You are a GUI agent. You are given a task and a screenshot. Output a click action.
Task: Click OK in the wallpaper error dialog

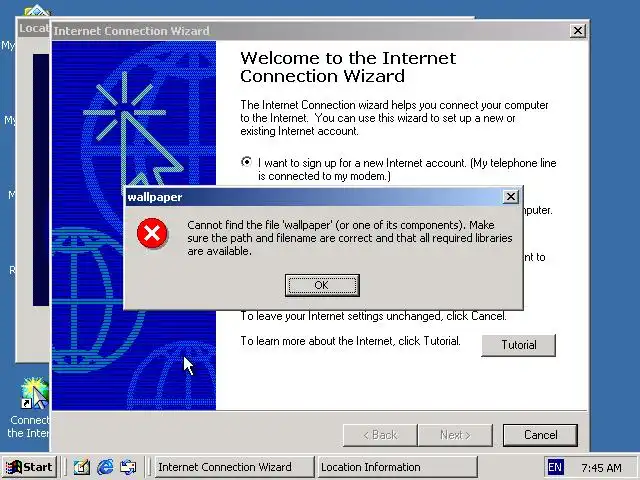322,285
